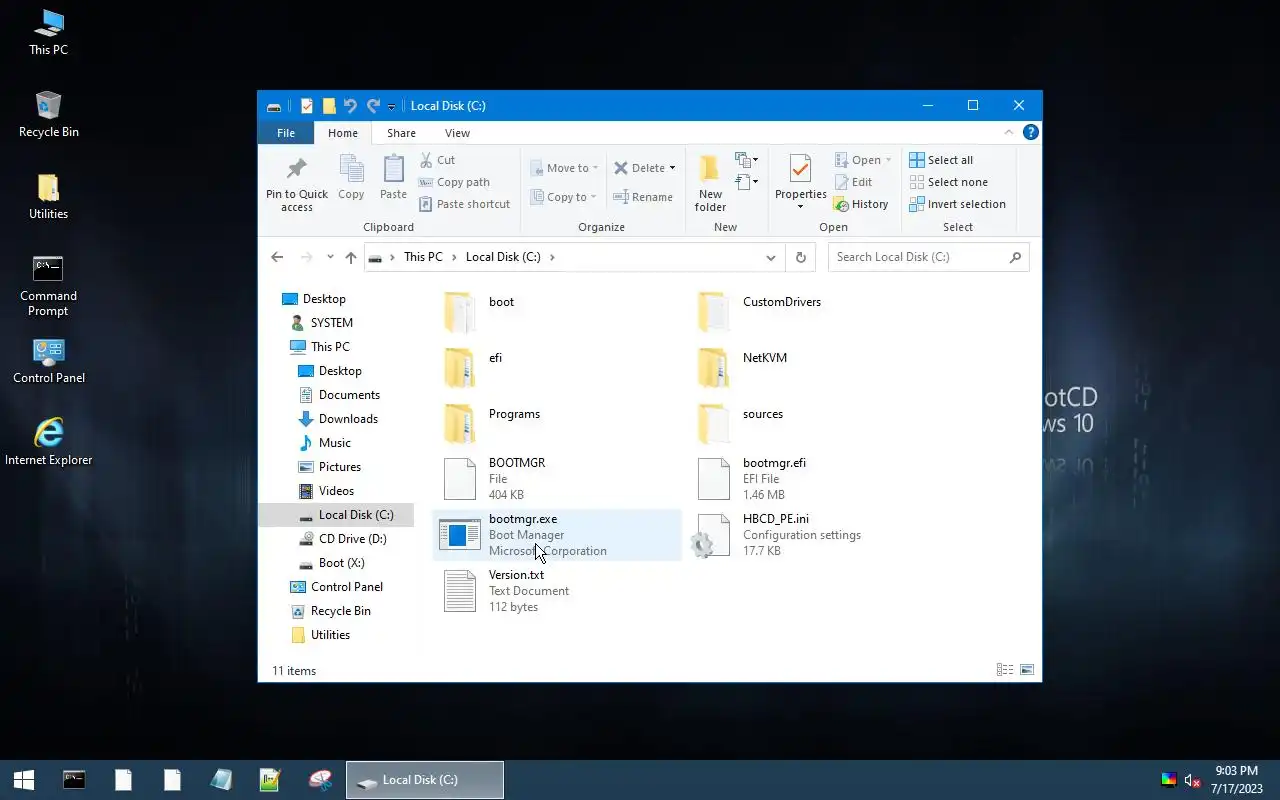This screenshot has height=800, width=1280.
Task: Click the Refresh button beside address bar
Action: coord(800,257)
